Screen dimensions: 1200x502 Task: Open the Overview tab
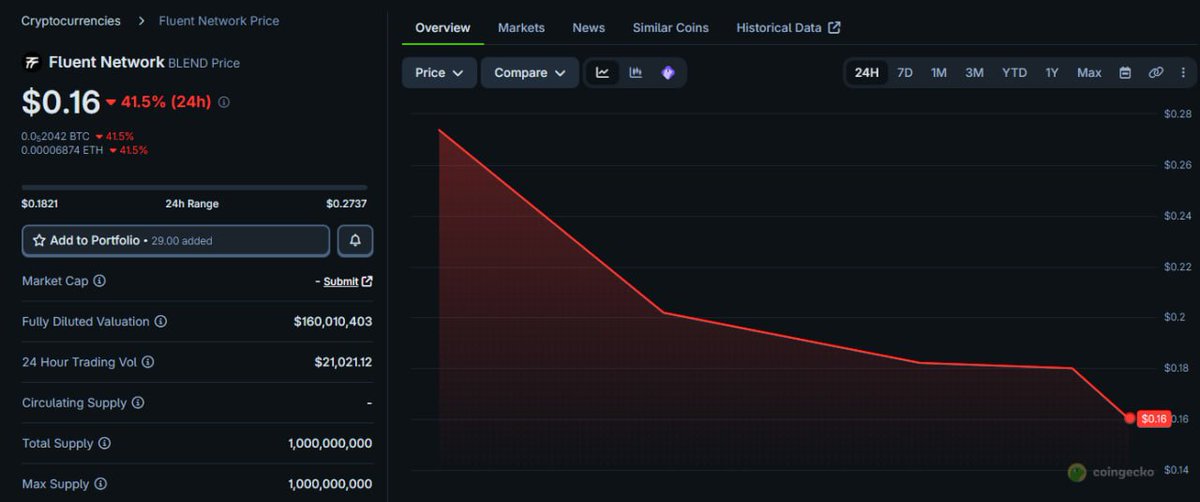(443, 28)
